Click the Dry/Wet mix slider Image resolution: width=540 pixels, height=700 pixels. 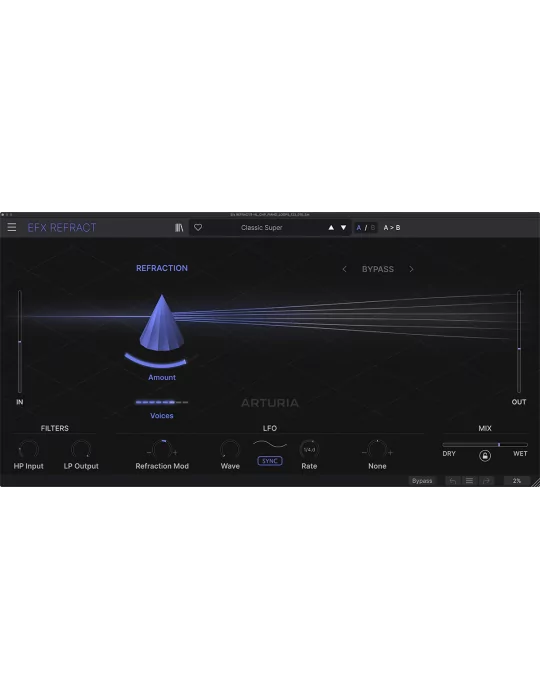pyautogui.click(x=485, y=445)
